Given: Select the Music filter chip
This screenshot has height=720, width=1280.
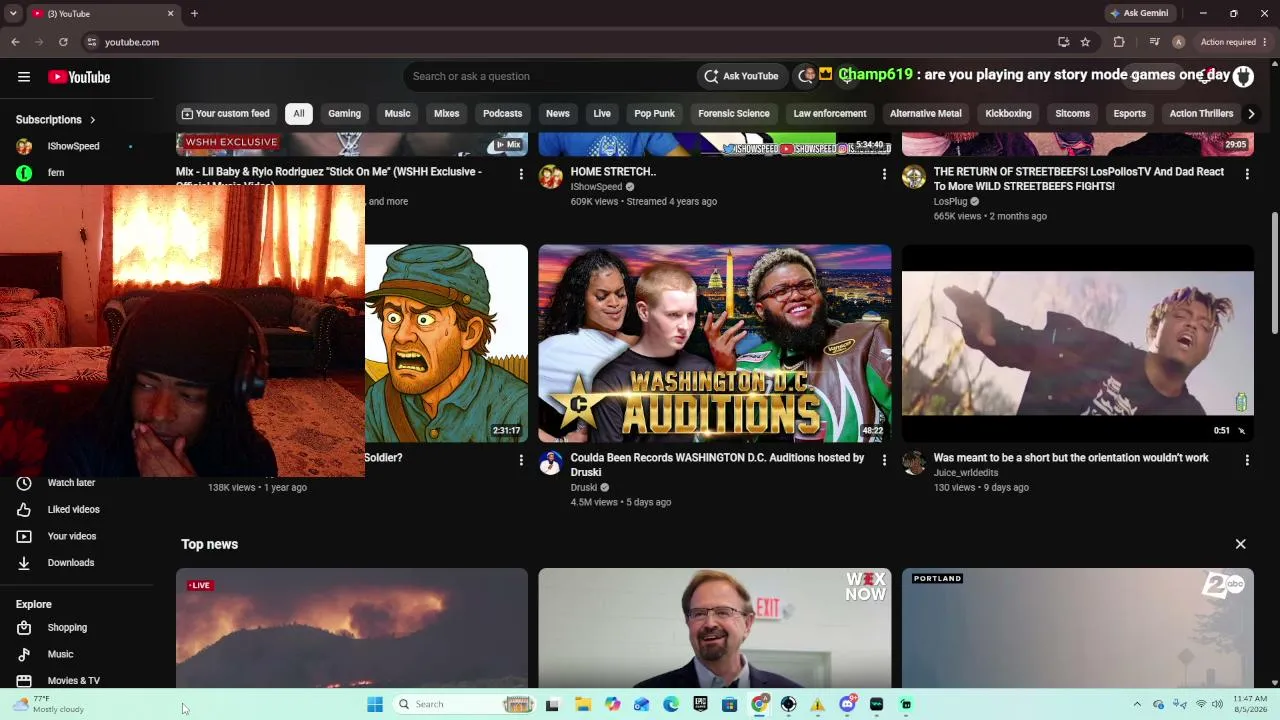Looking at the screenshot, I should tap(397, 114).
